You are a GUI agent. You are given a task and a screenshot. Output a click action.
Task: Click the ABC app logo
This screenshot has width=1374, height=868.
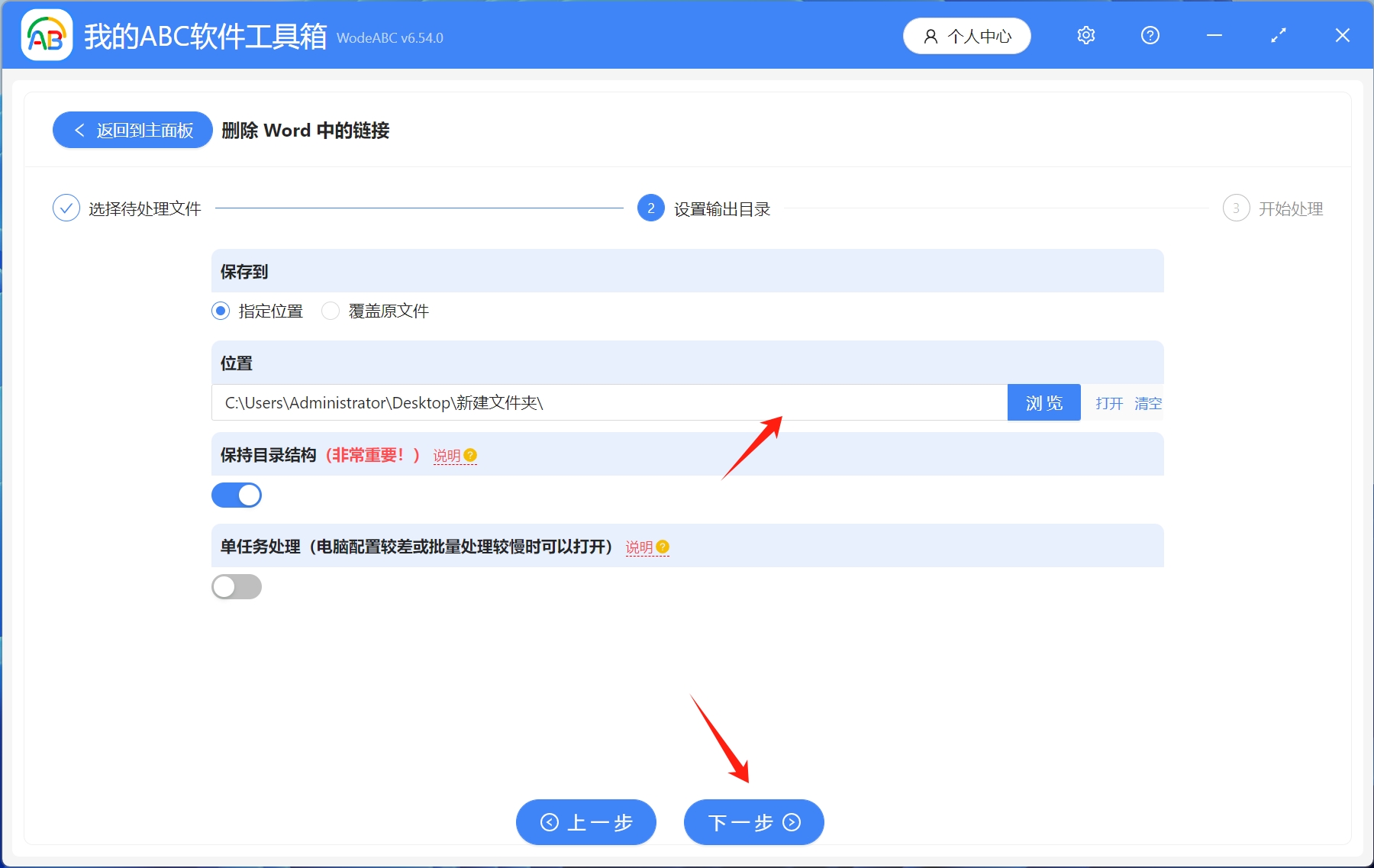pos(46,34)
